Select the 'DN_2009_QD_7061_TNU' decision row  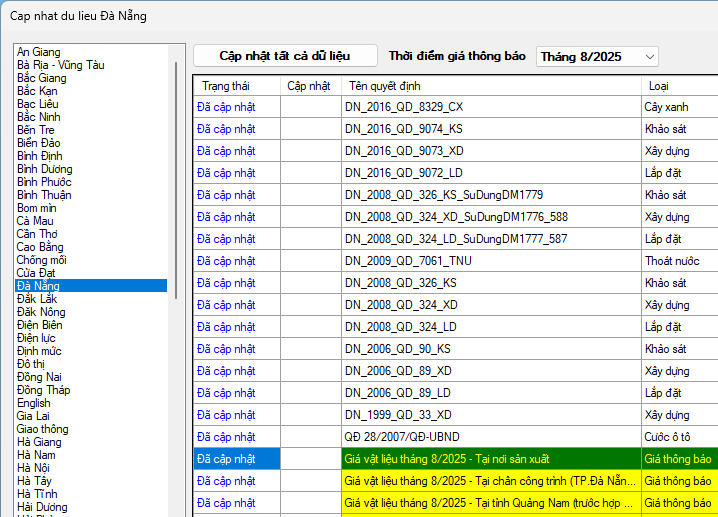pyautogui.click(x=408, y=261)
